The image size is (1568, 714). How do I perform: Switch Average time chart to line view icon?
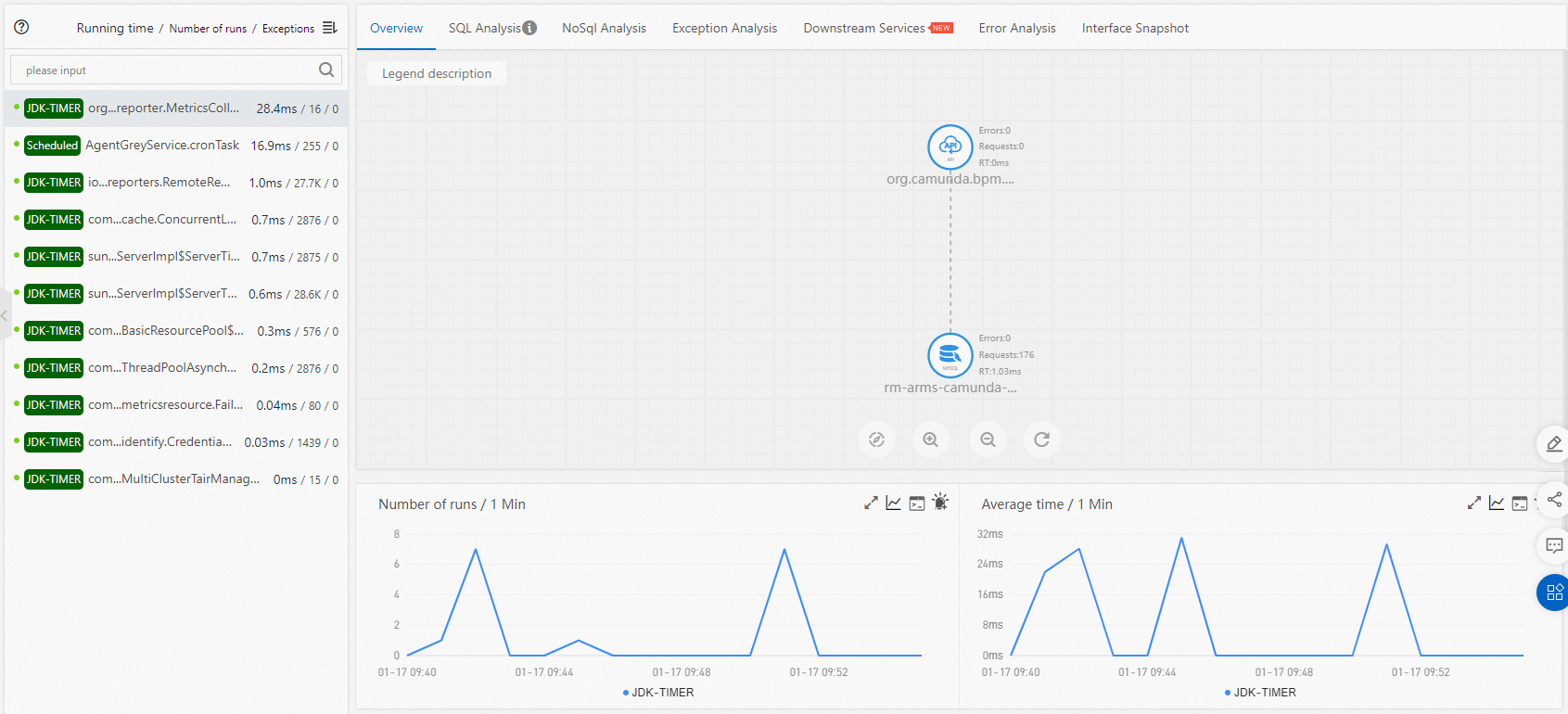(x=1497, y=503)
